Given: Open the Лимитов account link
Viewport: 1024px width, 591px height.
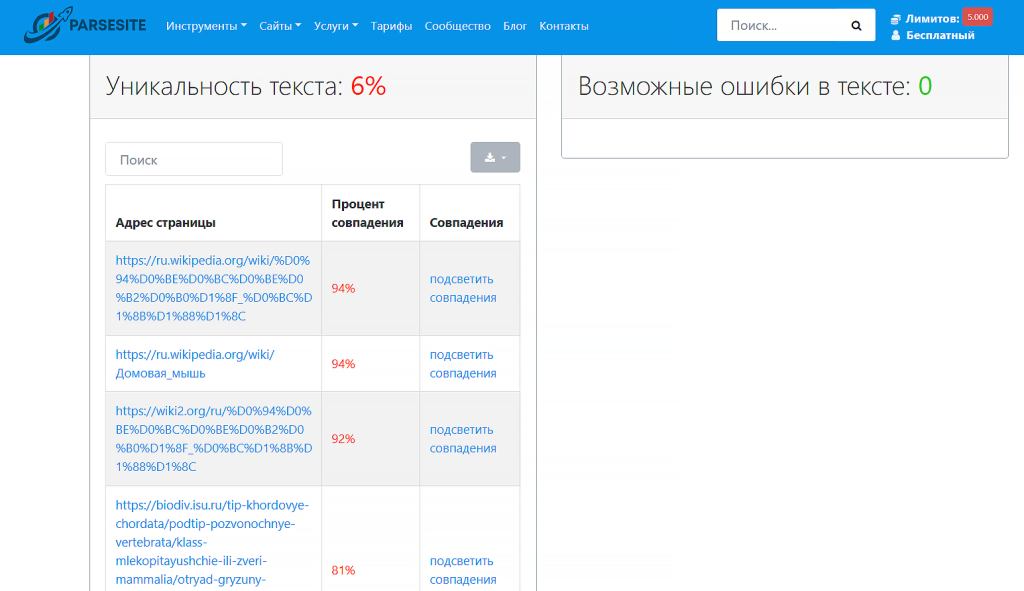Looking at the screenshot, I should pyautogui.click(x=932, y=19).
